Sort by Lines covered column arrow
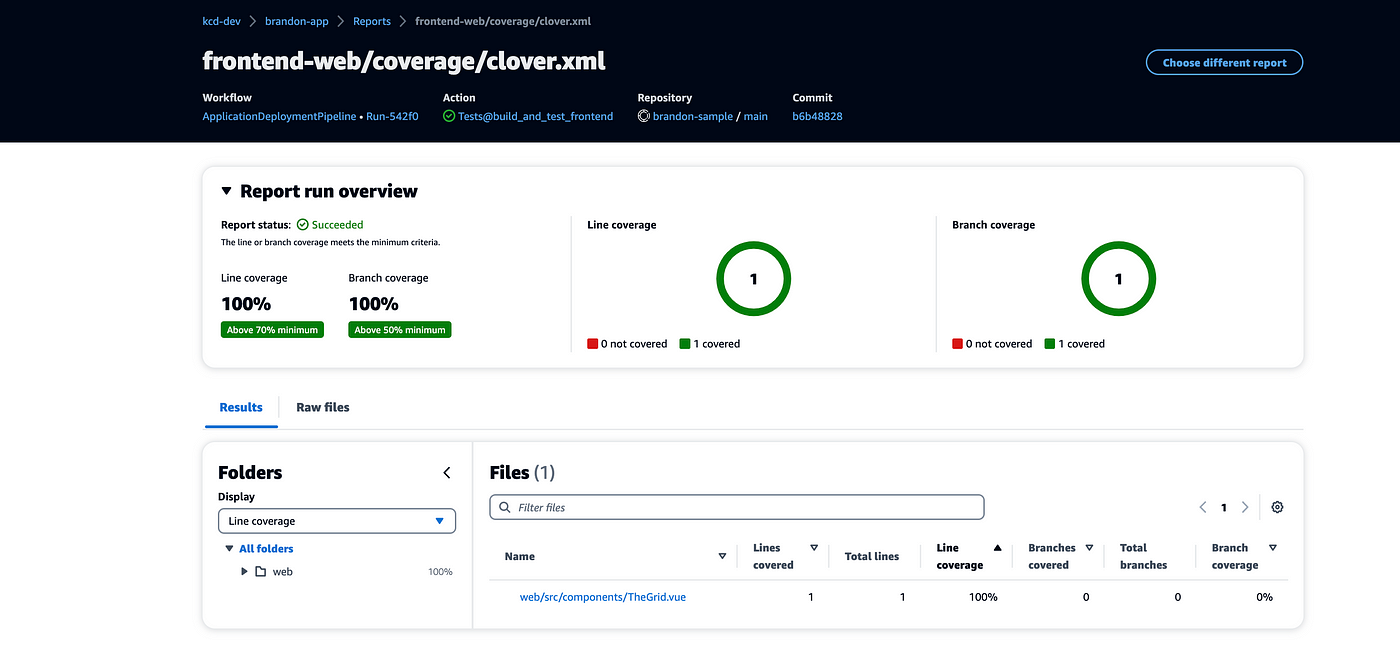1400x651 pixels. (x=814, y=548)
